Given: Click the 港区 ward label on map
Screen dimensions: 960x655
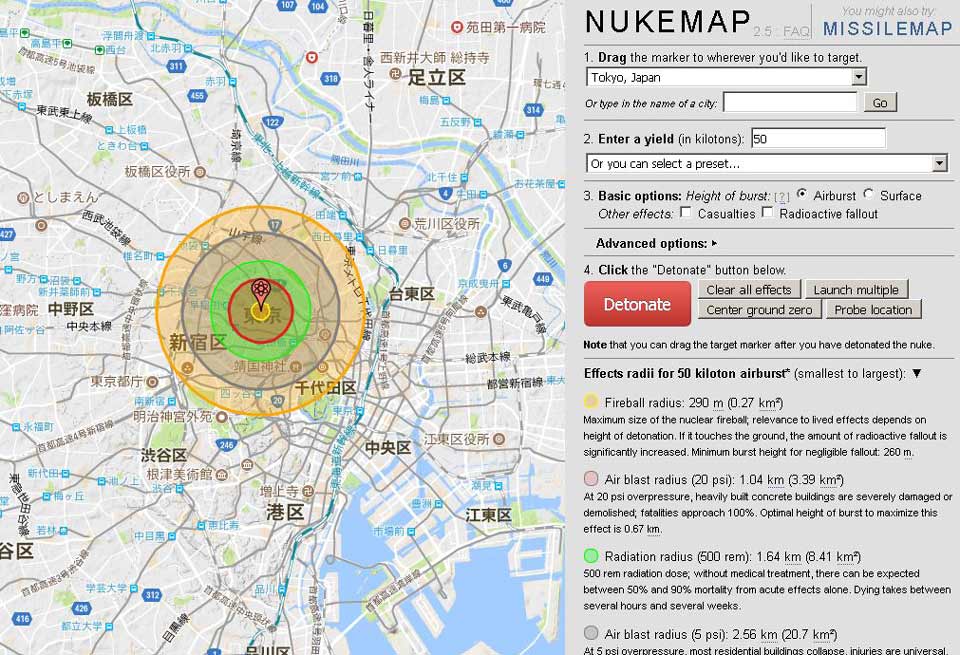Looking at the screenshot, I should (285, 512).
